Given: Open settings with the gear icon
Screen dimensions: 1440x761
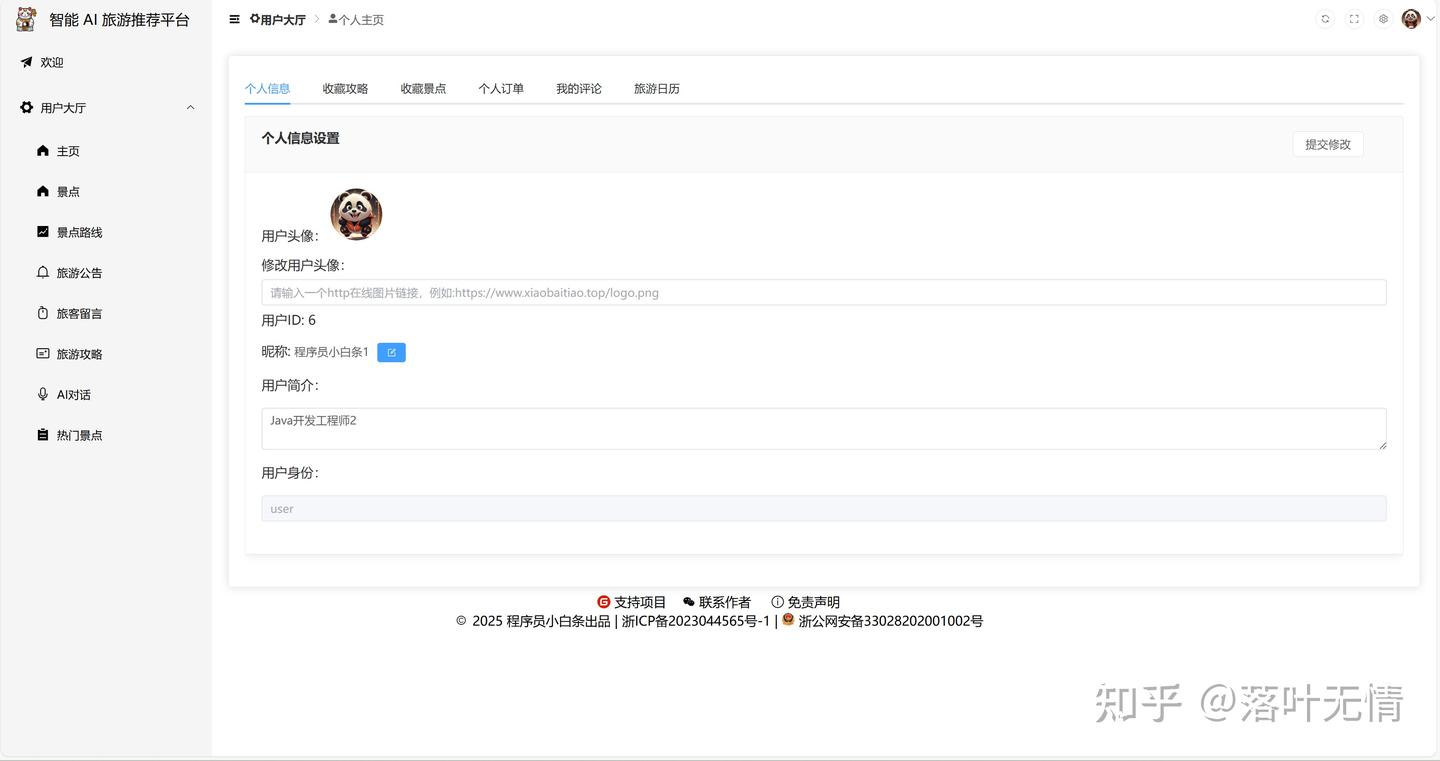Looking at the screenshot, I should tap(1384, 18).
